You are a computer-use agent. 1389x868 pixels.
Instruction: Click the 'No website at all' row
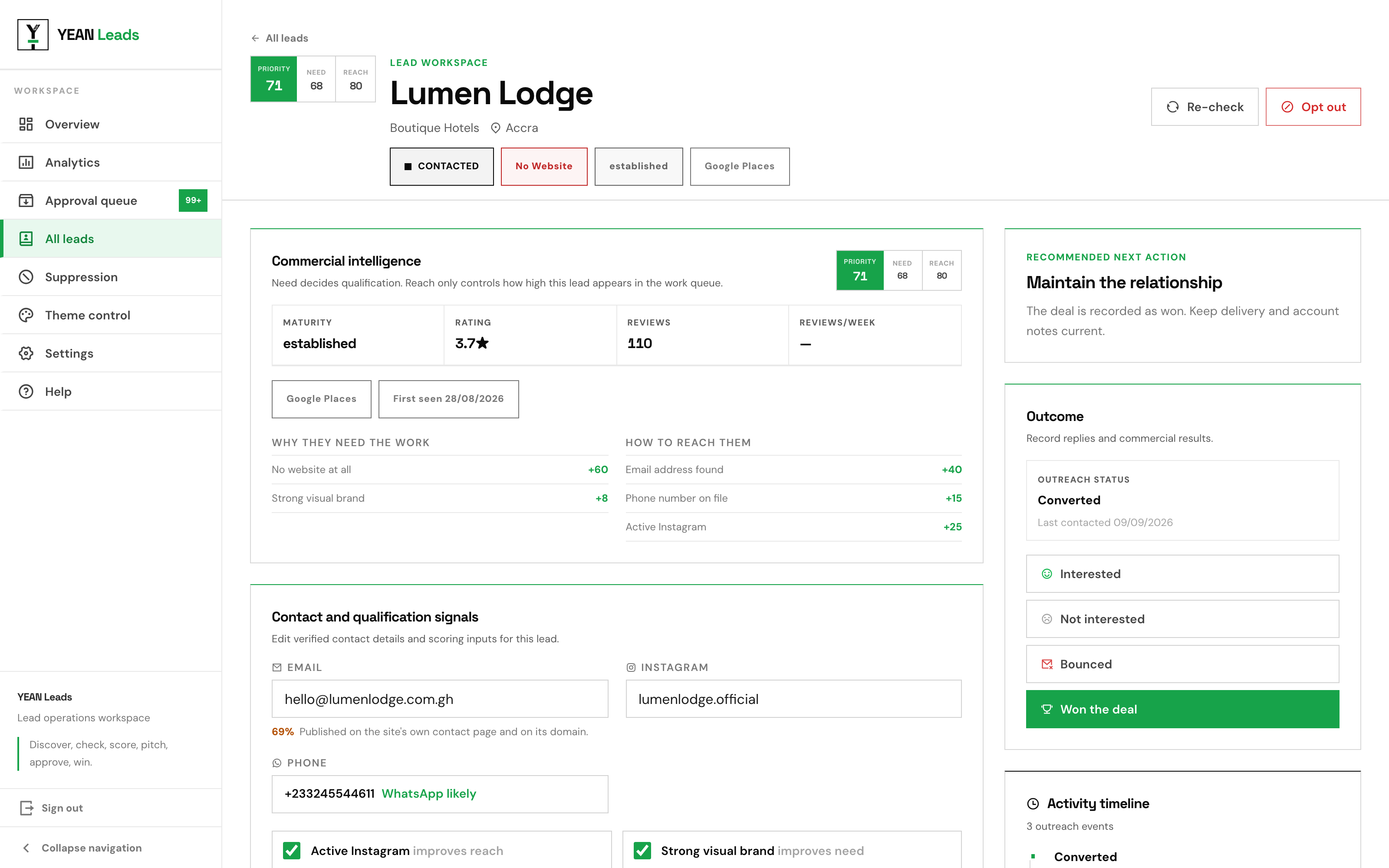[440, 470]
